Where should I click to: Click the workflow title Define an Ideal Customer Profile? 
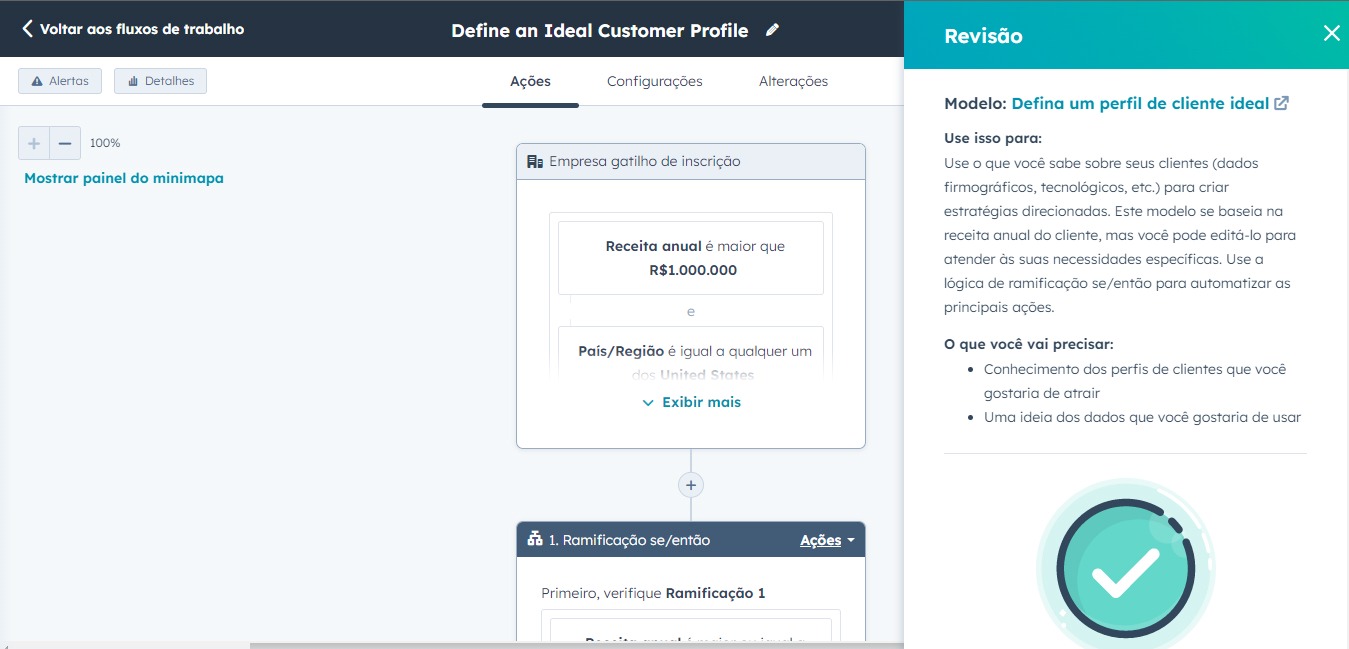[600, 30]
